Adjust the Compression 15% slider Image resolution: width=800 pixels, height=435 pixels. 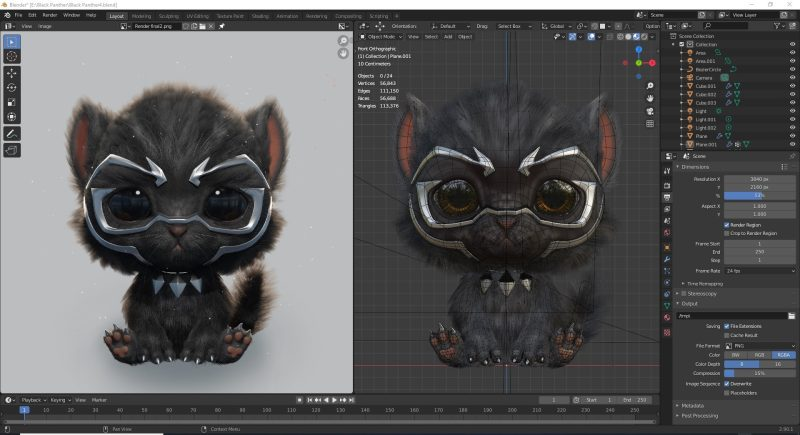pyautogui.click(x=760, y=373)
